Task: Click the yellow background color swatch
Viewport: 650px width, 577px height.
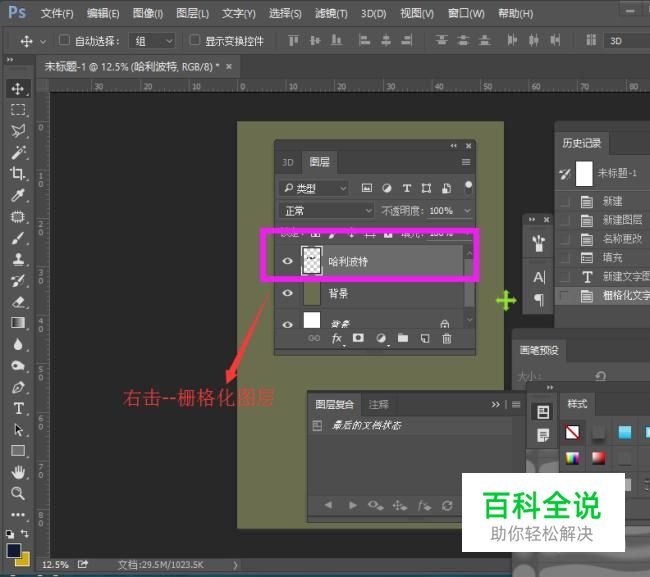Action: [x=24, y=560]
